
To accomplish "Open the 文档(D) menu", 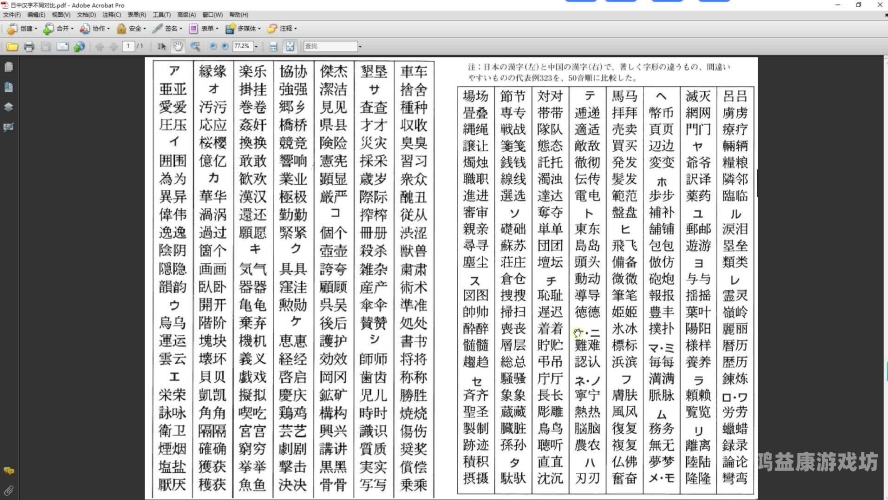I will point(86,15).
